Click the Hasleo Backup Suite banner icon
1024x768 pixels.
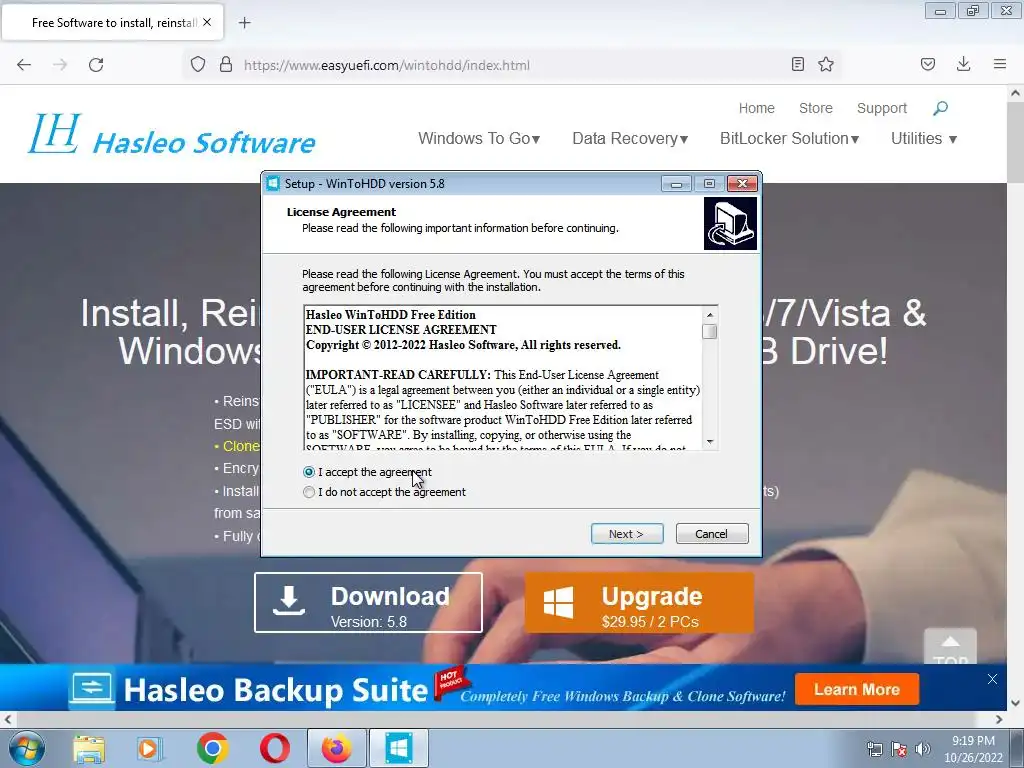(91, 689)
